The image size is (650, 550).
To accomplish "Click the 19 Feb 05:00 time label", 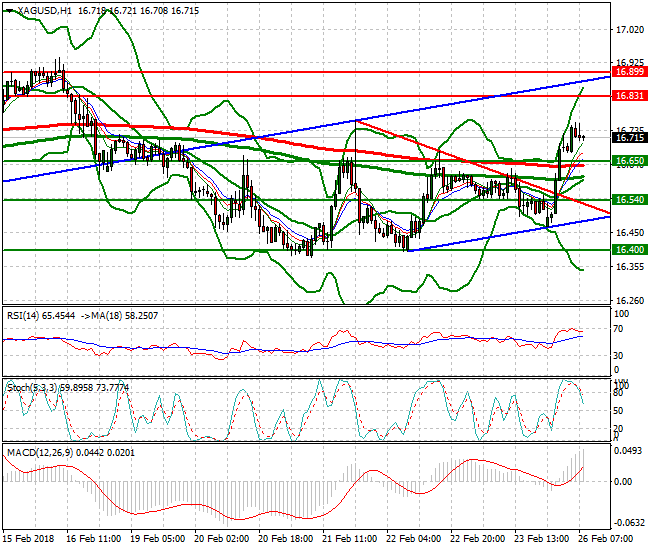I will (x=158, y=539).
